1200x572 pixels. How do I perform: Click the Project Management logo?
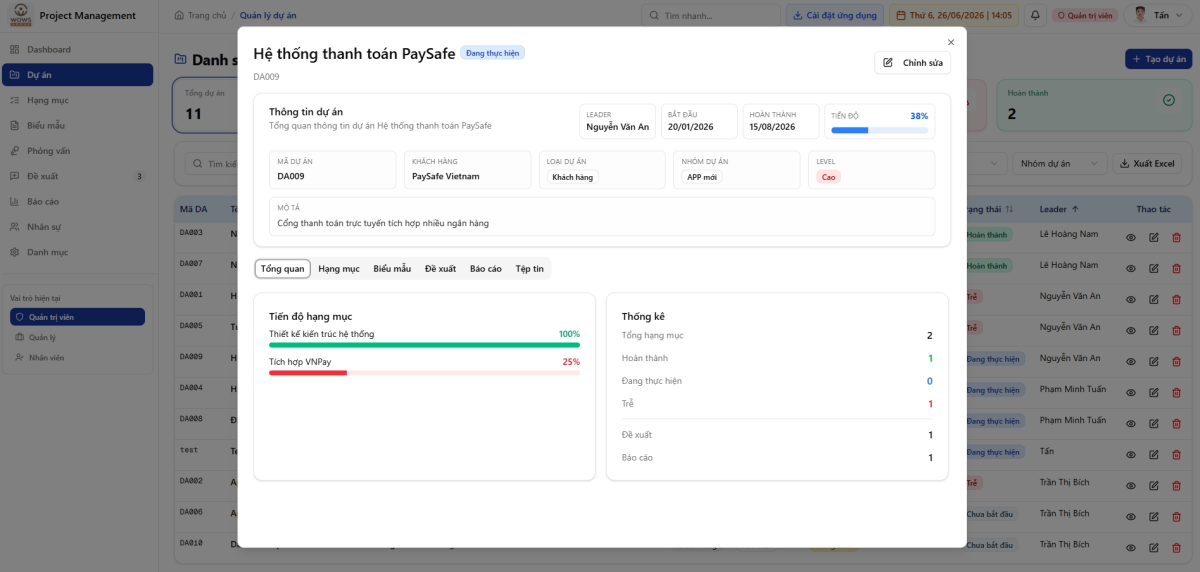click(20, 15)
